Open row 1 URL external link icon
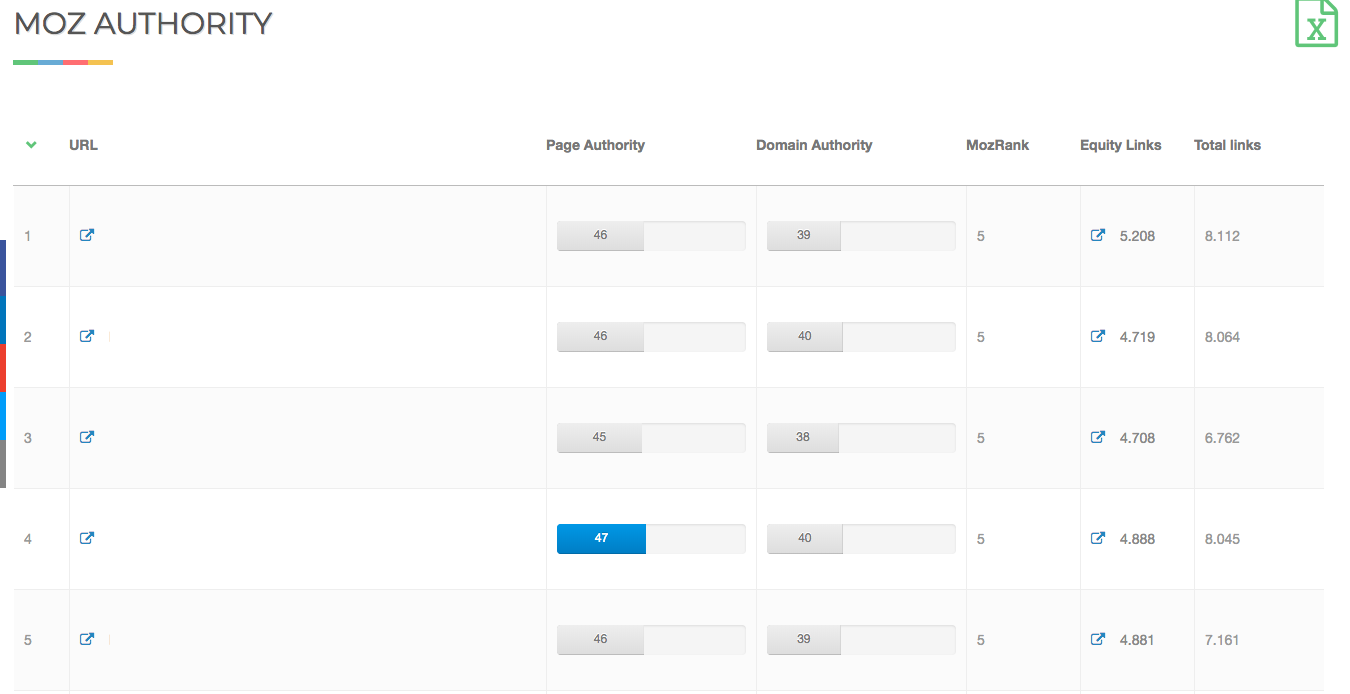The height and width of the screenshot is (694, 1350). (87, 235)
